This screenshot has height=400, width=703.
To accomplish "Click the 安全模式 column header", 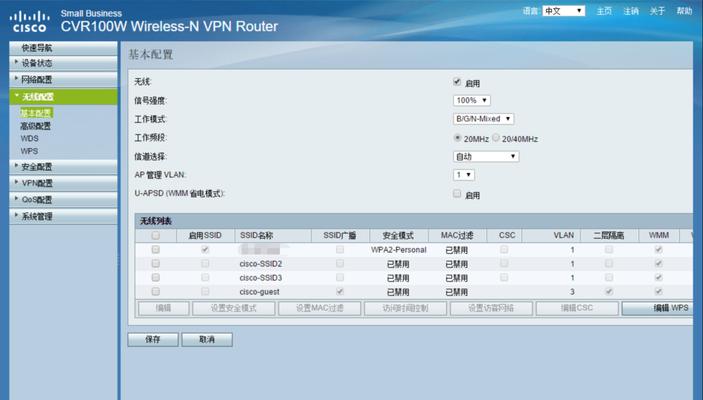I will [x=398, y=235].
